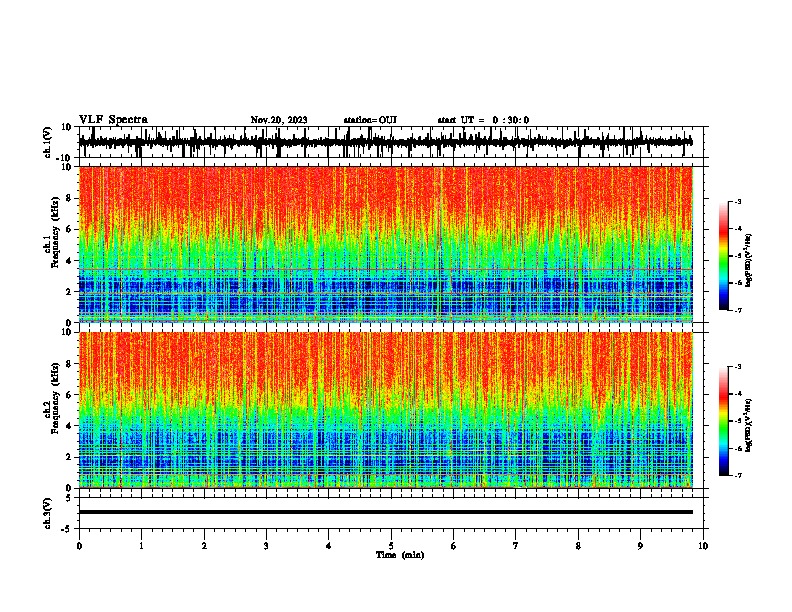Click "-3" tick on ch.2 colorbar
The width and height of the screenshot is (792, 612).
(738, 367)
